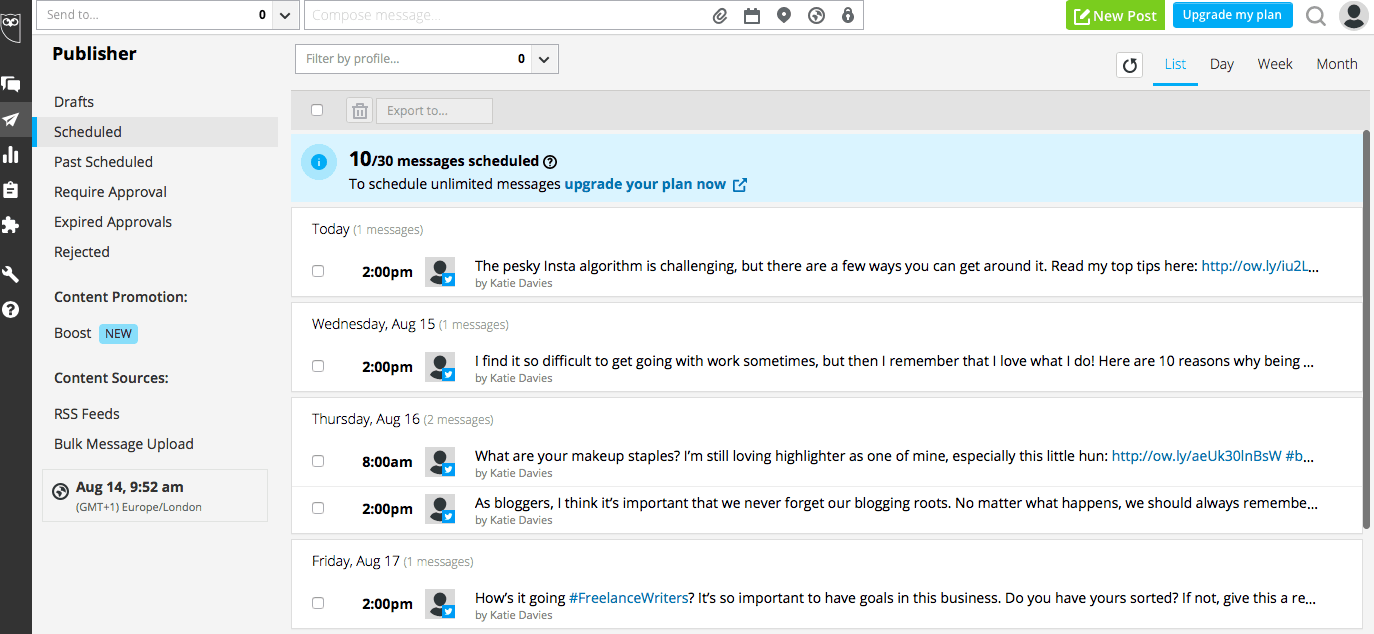Image resolution: width=1374 pixels, height=634 pixels.
Task: Switch to the Day view tab
Action: [x=1221, y=64]
